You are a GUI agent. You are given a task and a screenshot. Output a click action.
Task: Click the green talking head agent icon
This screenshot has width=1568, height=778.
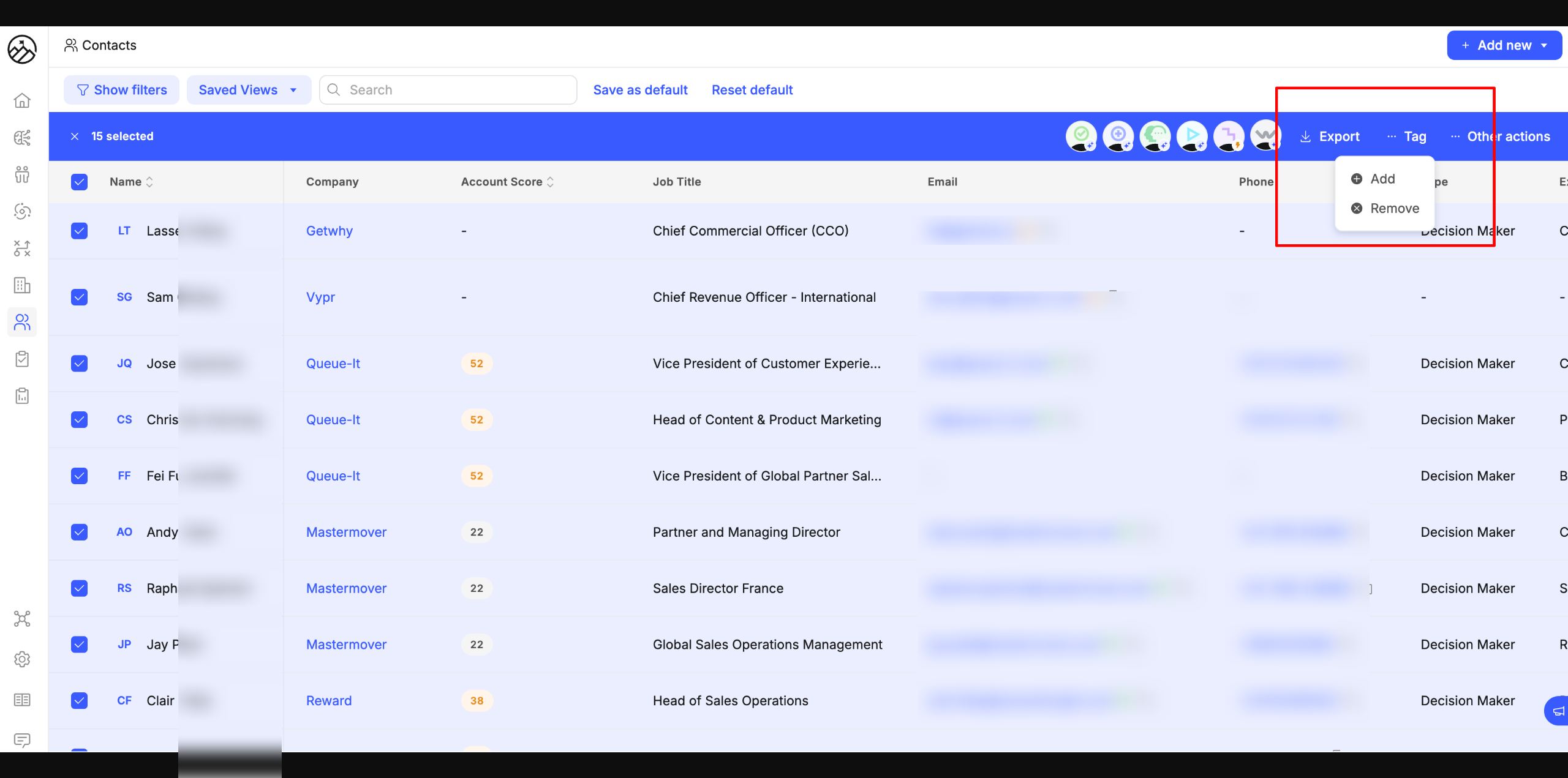1155,136
